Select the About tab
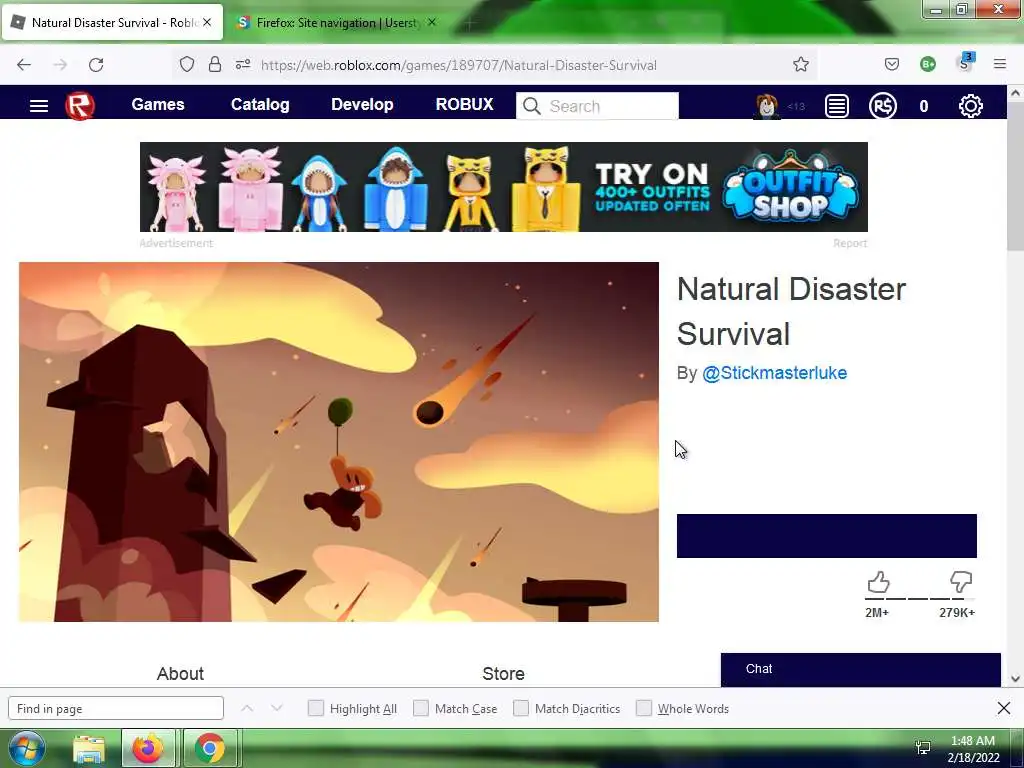 [x=180, y=674]
